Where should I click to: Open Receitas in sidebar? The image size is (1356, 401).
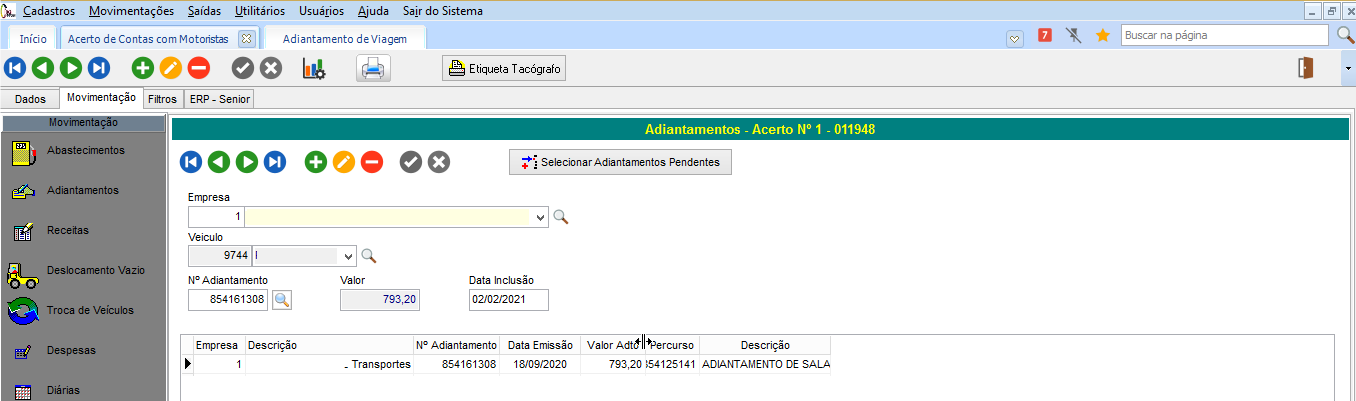pyautogui.click(x=67, y=230)
